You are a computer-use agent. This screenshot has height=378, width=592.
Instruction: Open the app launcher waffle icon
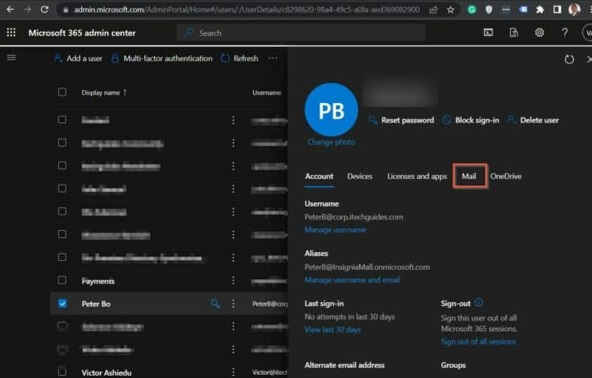11,32
